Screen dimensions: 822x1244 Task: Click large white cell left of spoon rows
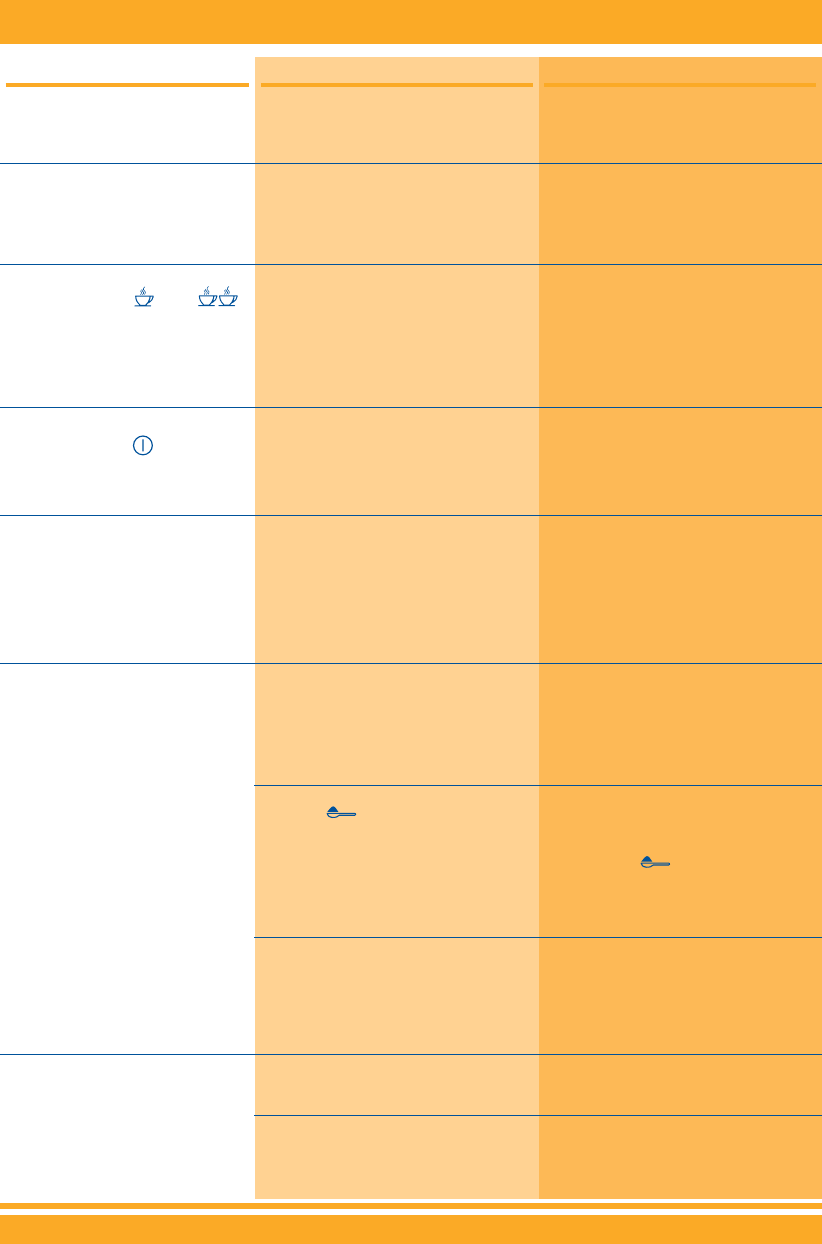pos(126,858)
